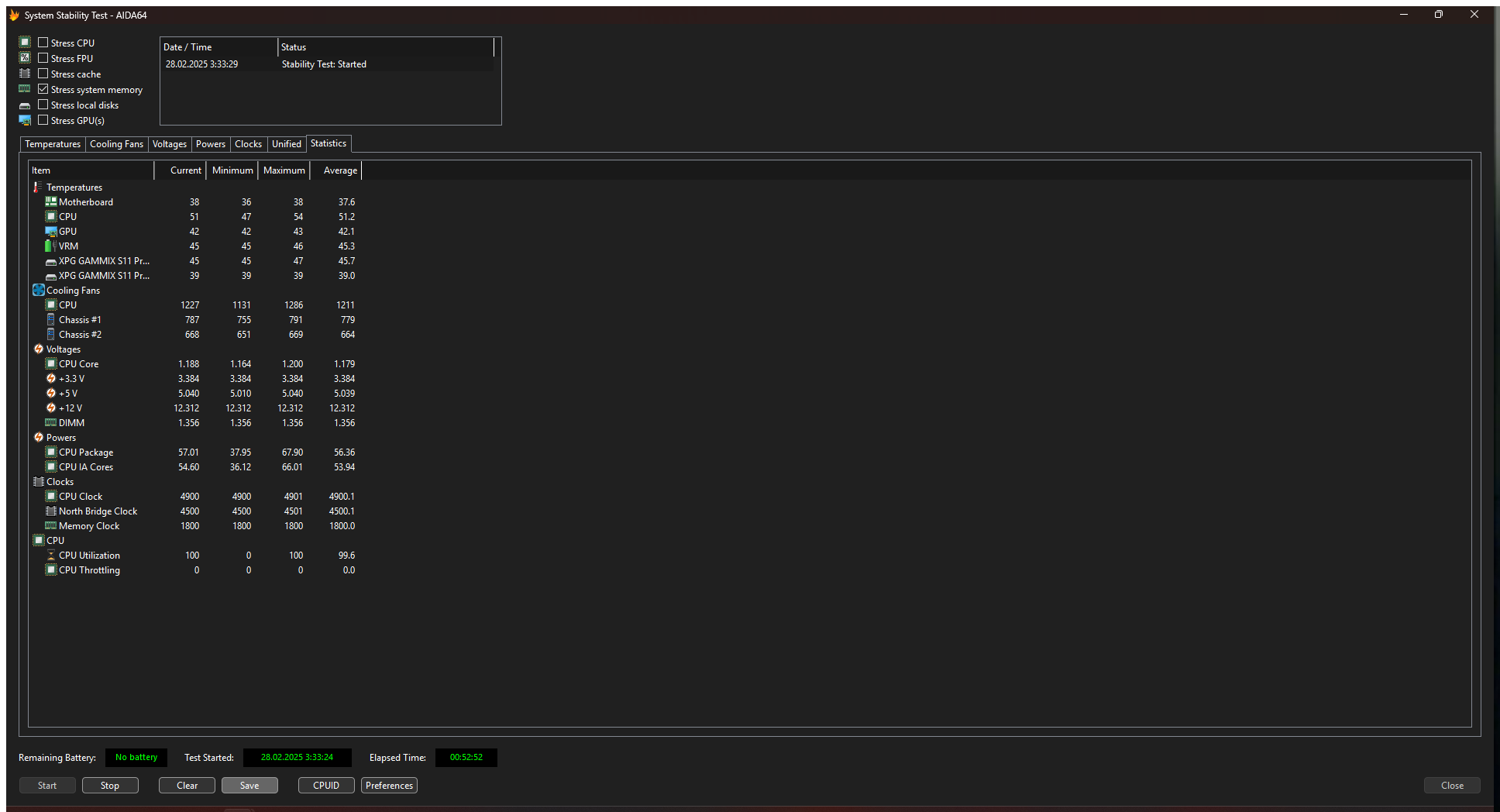Enable the Stress local disks checkbox
The height and width of the screenshot is (812, 1500).
click(x=43, y=105)
